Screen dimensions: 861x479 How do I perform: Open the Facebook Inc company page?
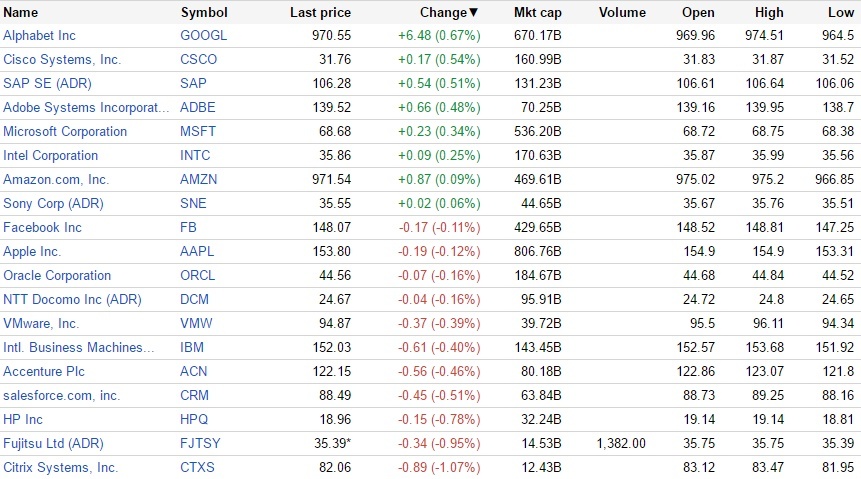click(x=42, y=228)
